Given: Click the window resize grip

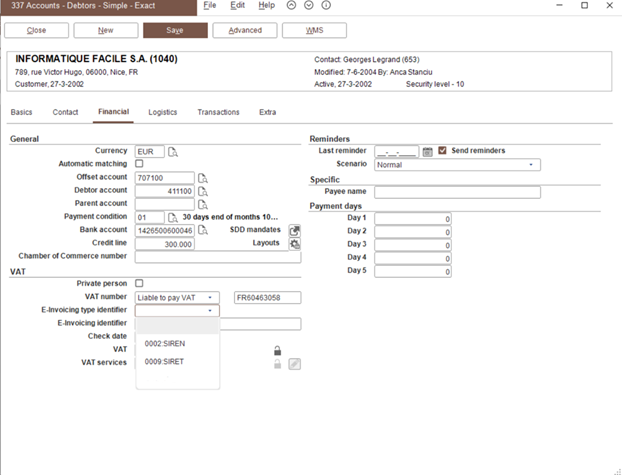Looking at the screenshot, I should click(x=617, y=471).
